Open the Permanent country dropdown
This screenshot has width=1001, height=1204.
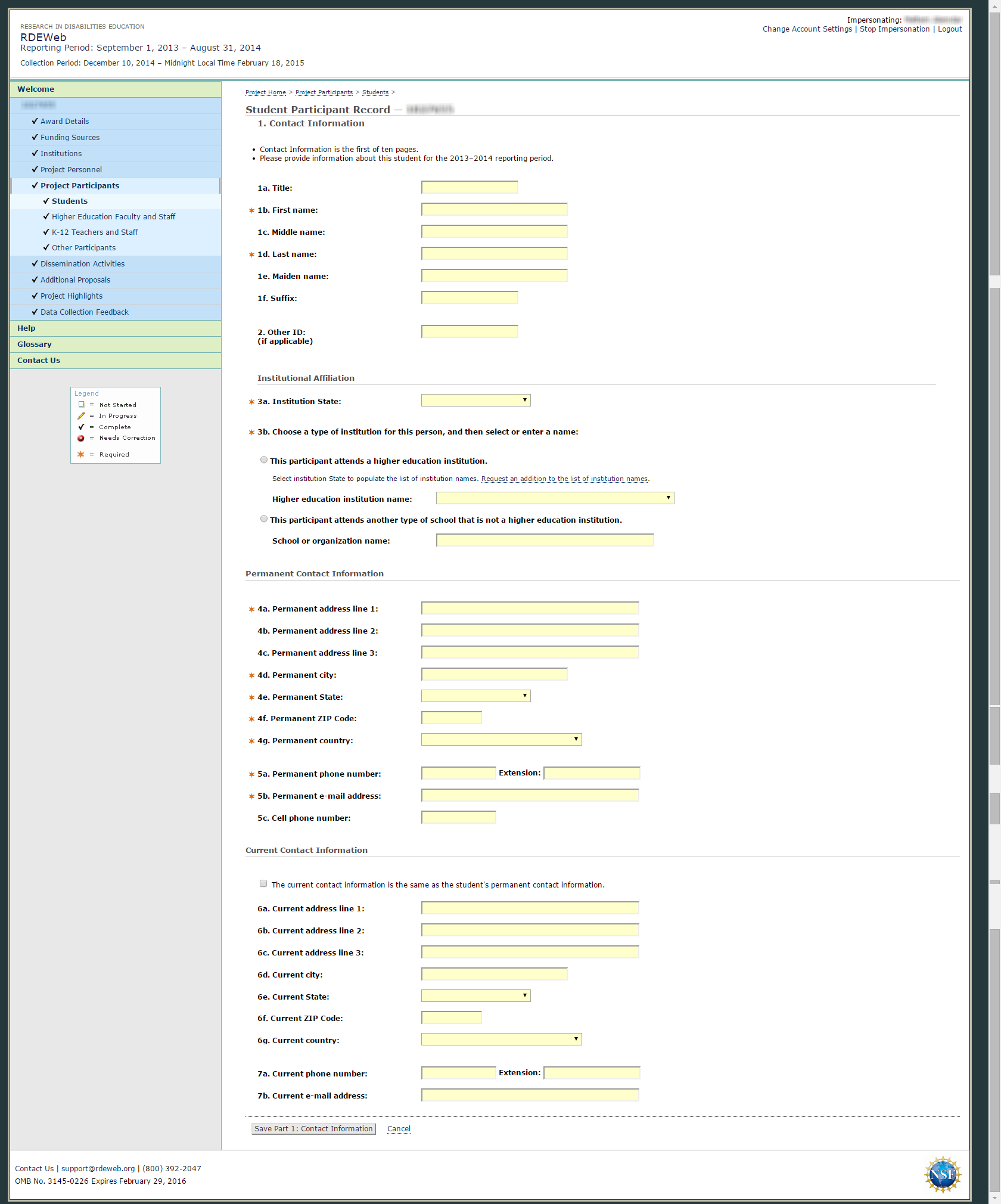point(501,740)
